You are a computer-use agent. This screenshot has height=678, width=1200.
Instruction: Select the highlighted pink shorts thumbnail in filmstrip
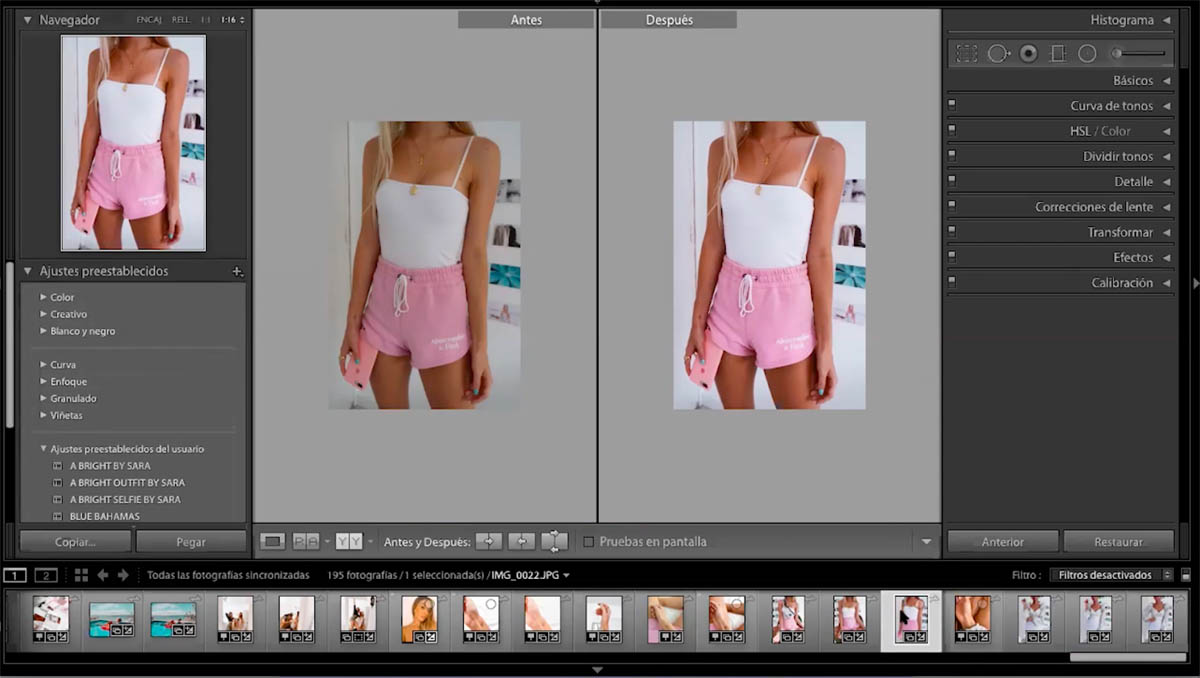pyautogui.click(x=910, y=617)
